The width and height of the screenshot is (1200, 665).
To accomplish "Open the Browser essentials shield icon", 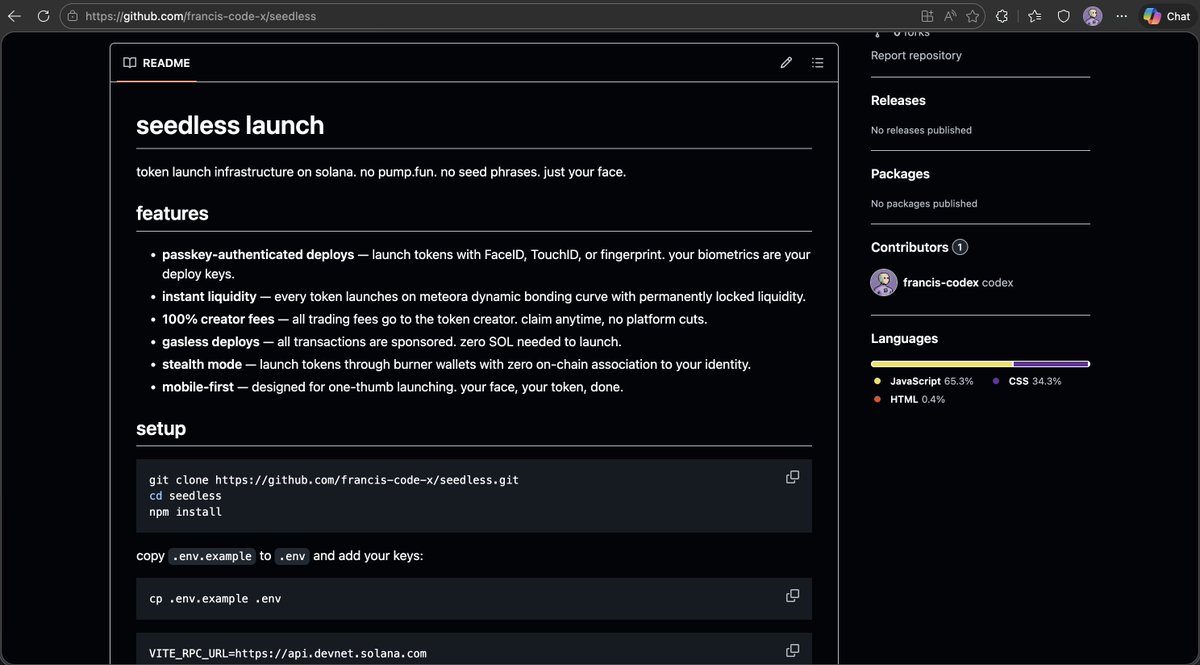I will click(1064, 16).
